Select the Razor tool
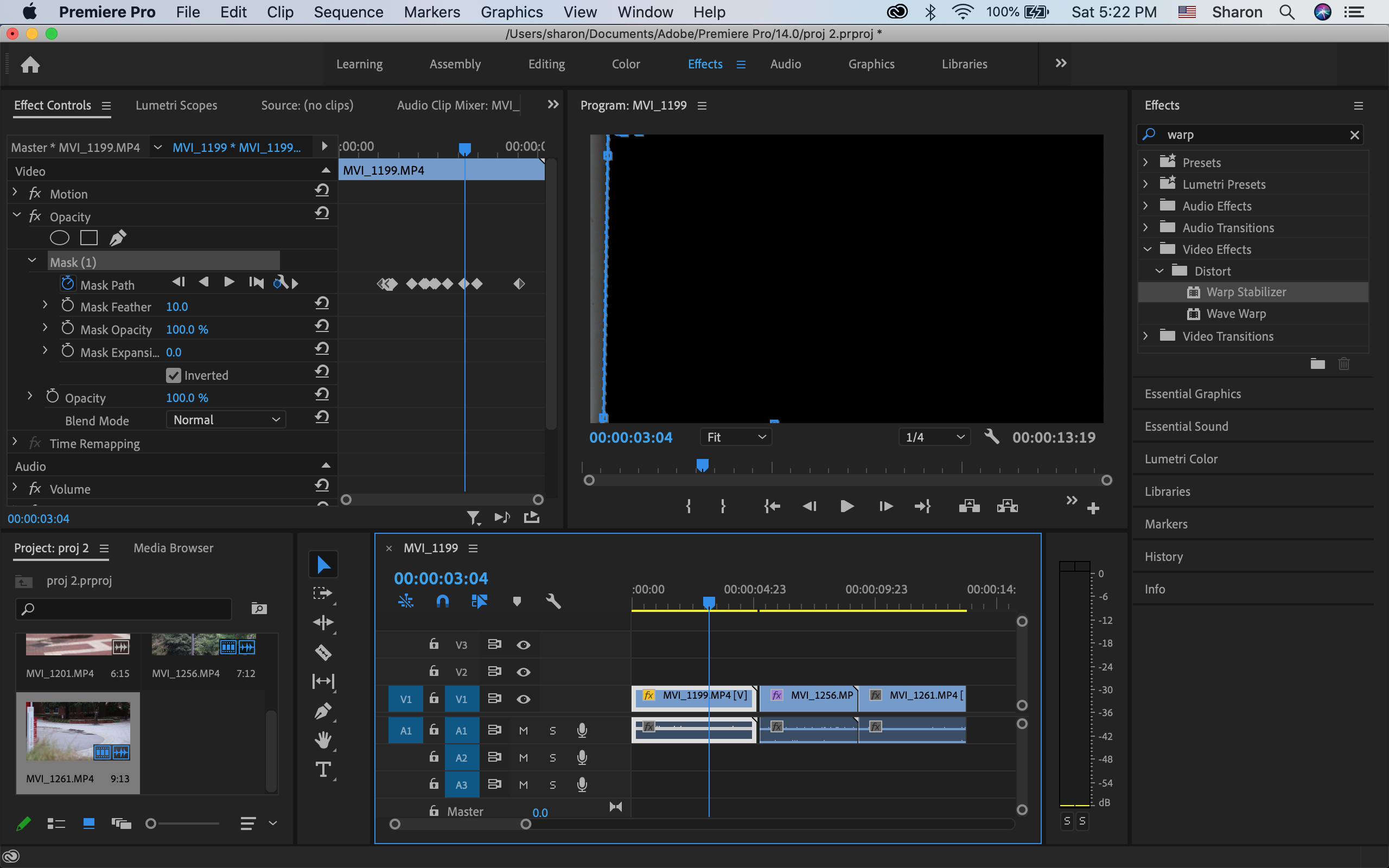 (x=323, y=652)
